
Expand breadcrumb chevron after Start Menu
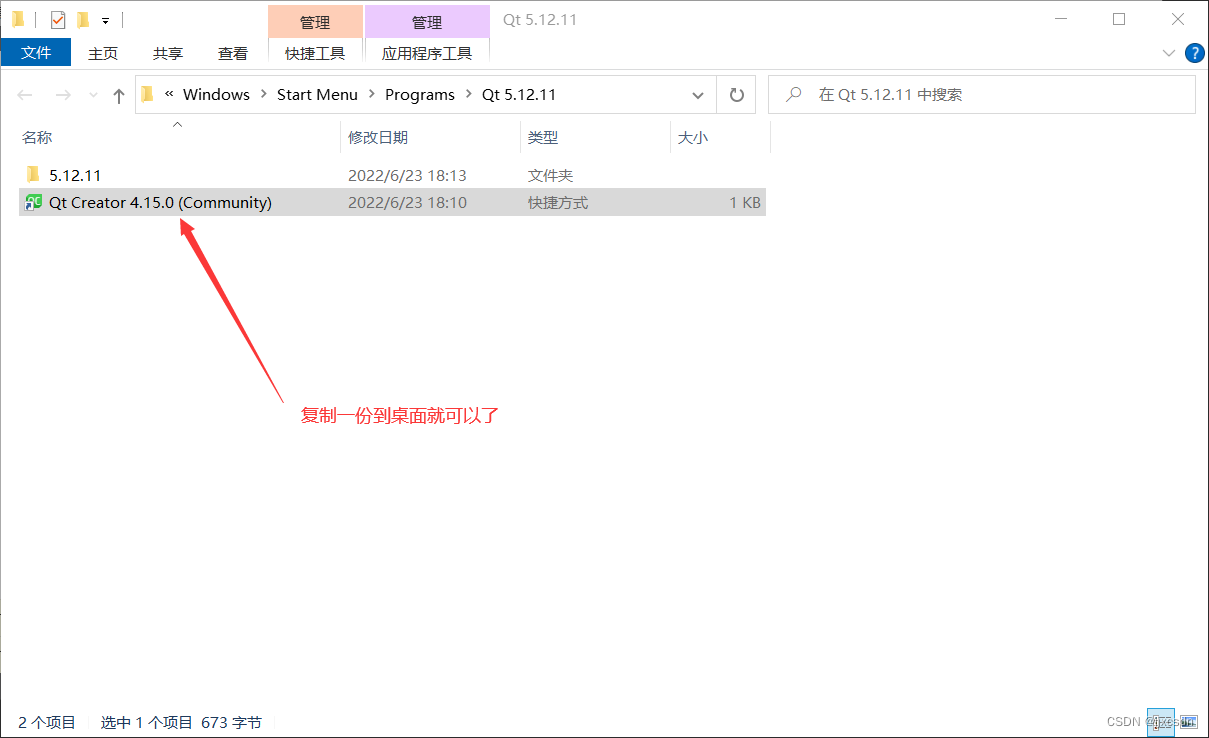[x=371, y=95]
